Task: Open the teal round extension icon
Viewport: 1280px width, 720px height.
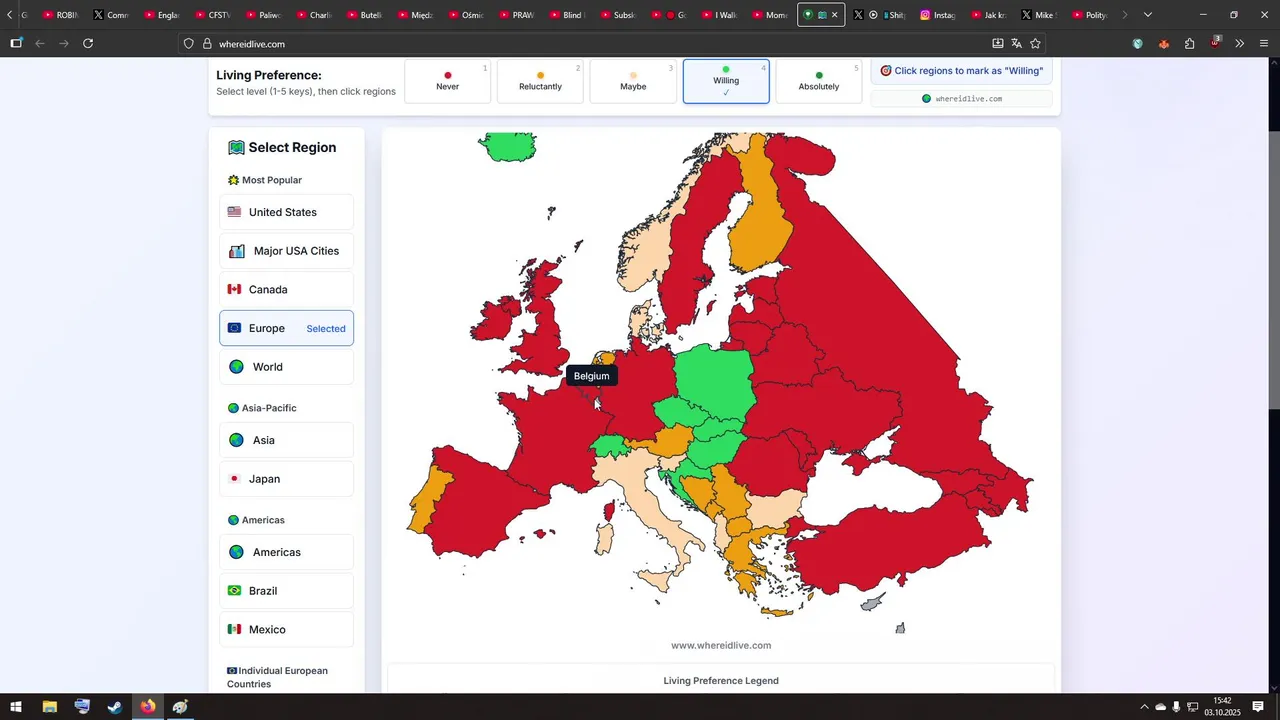Action: point(1138,44)
